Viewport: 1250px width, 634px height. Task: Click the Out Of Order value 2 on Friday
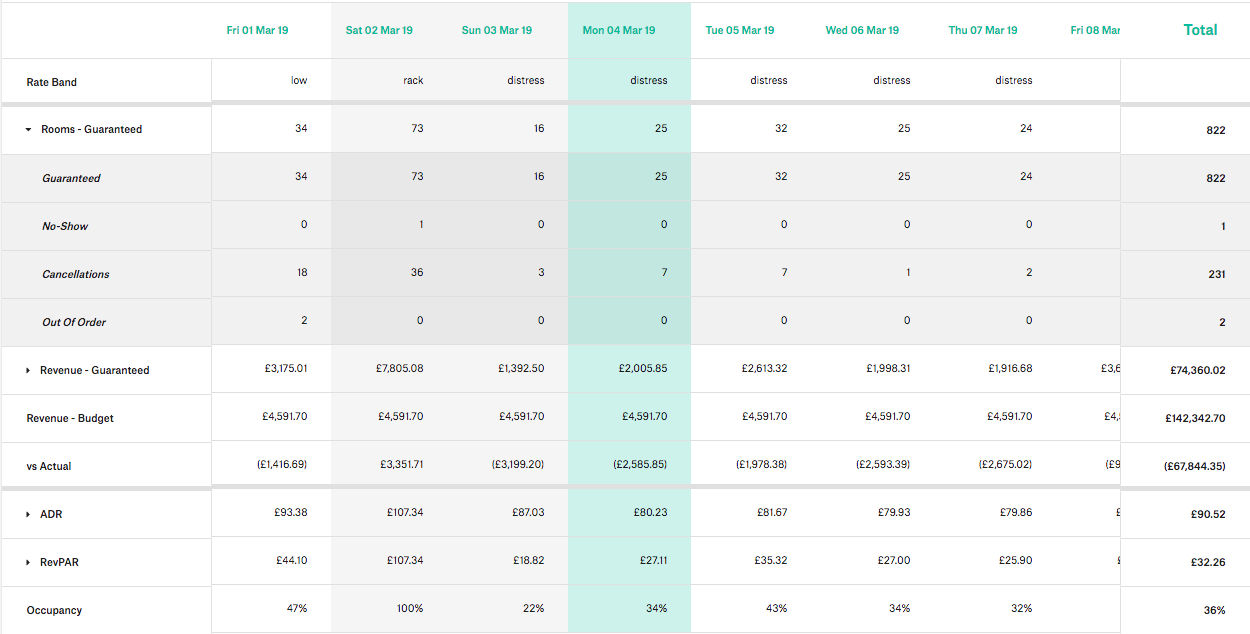(x=304, y=321)
